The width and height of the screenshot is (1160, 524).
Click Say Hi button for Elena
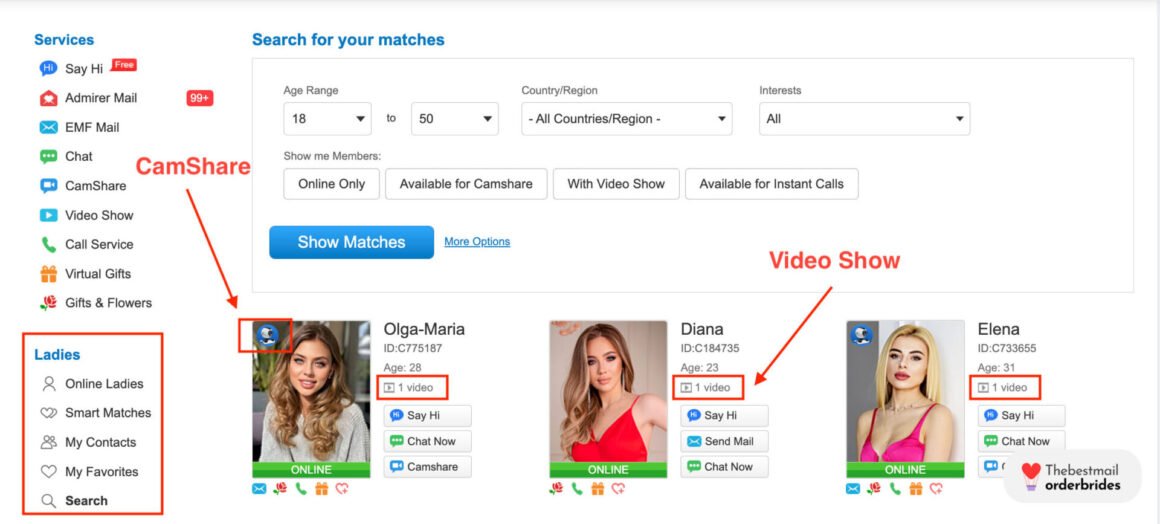click(1022, 415)
